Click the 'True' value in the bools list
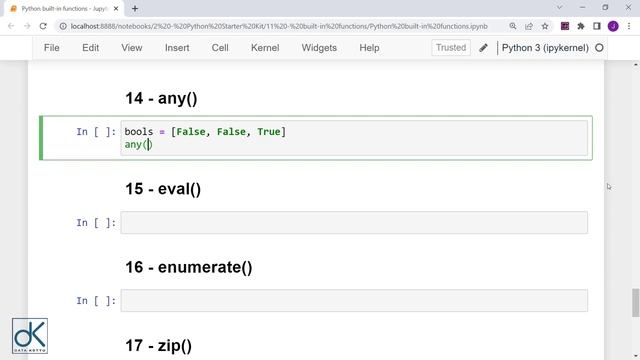 pyautogui.click(x=269, y=132)
